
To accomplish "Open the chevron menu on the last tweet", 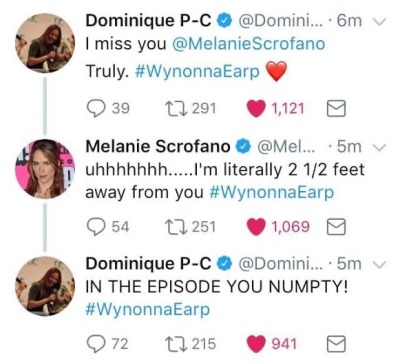I will pos(379,264).
